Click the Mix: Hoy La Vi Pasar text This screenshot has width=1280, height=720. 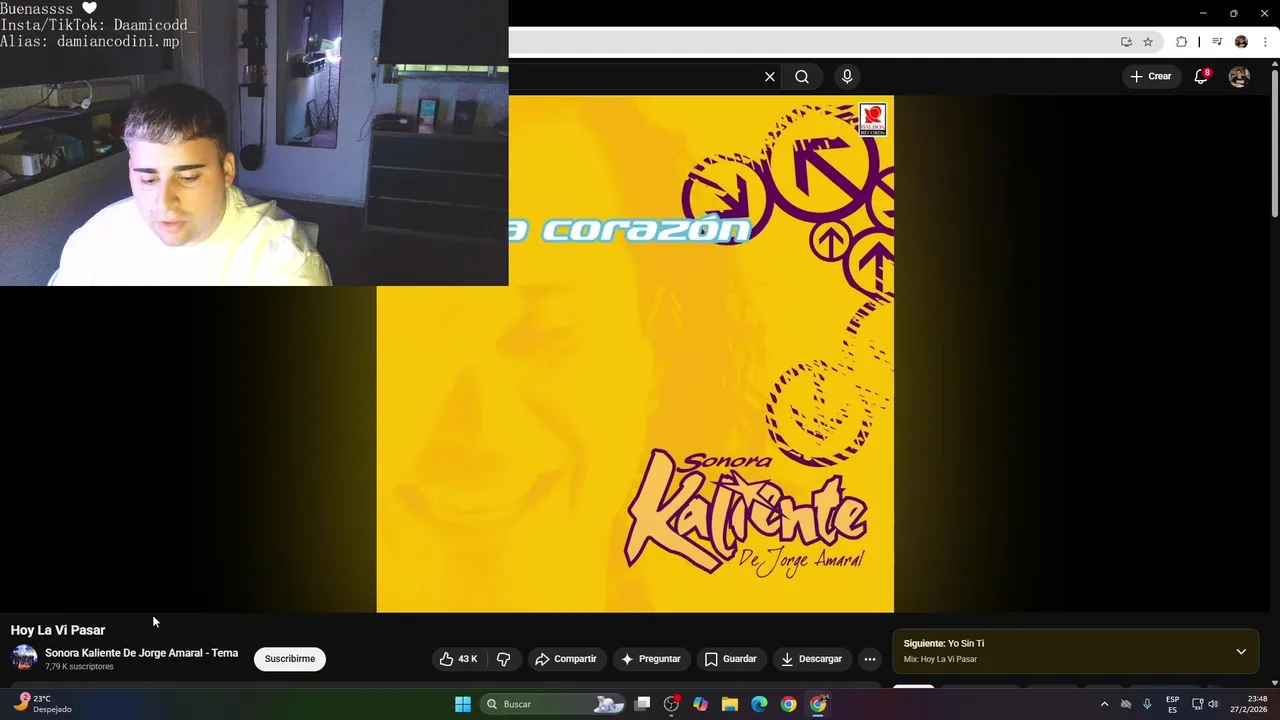tap(940, 659)
